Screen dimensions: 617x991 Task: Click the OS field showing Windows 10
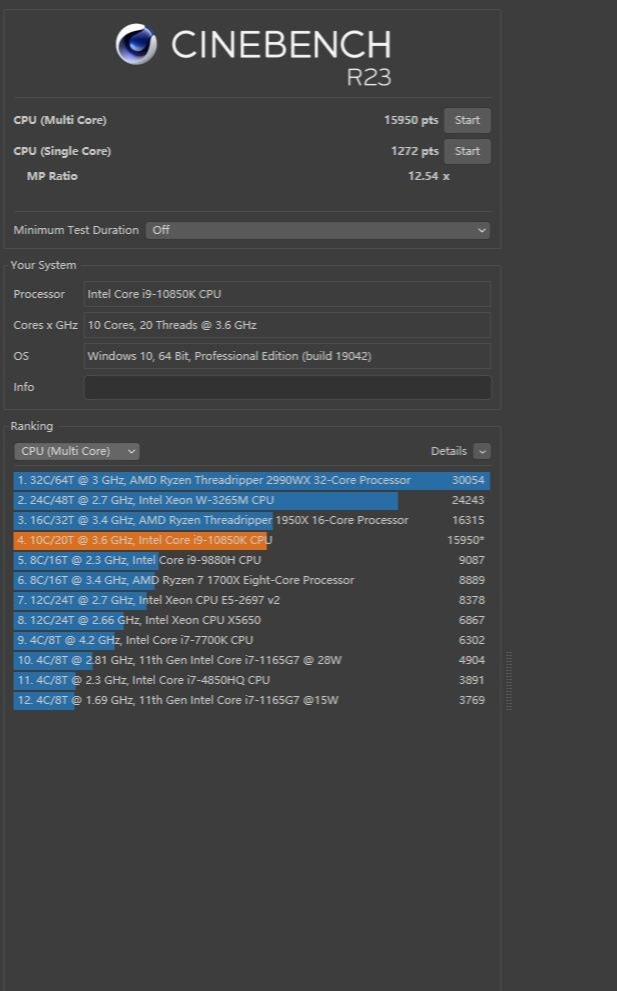pyautogui.click(x=287, y=356)
